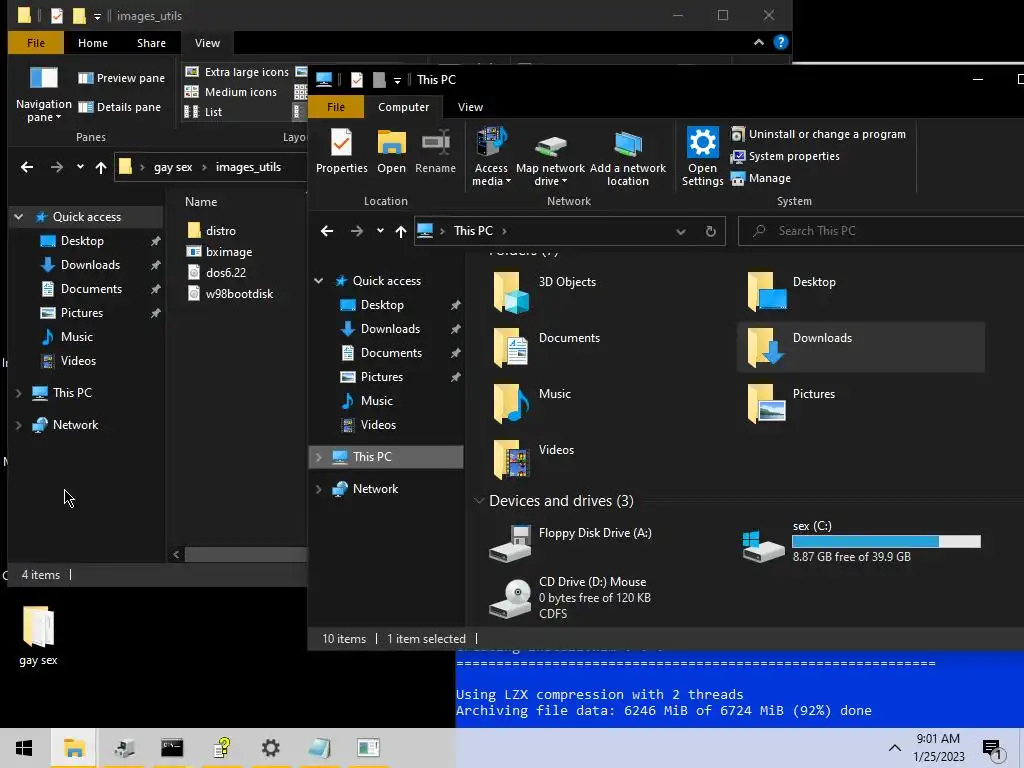Screen dimensions: 1024x768
Task: Open Desktop folder in This PC content
Action: tap(791, 291)
